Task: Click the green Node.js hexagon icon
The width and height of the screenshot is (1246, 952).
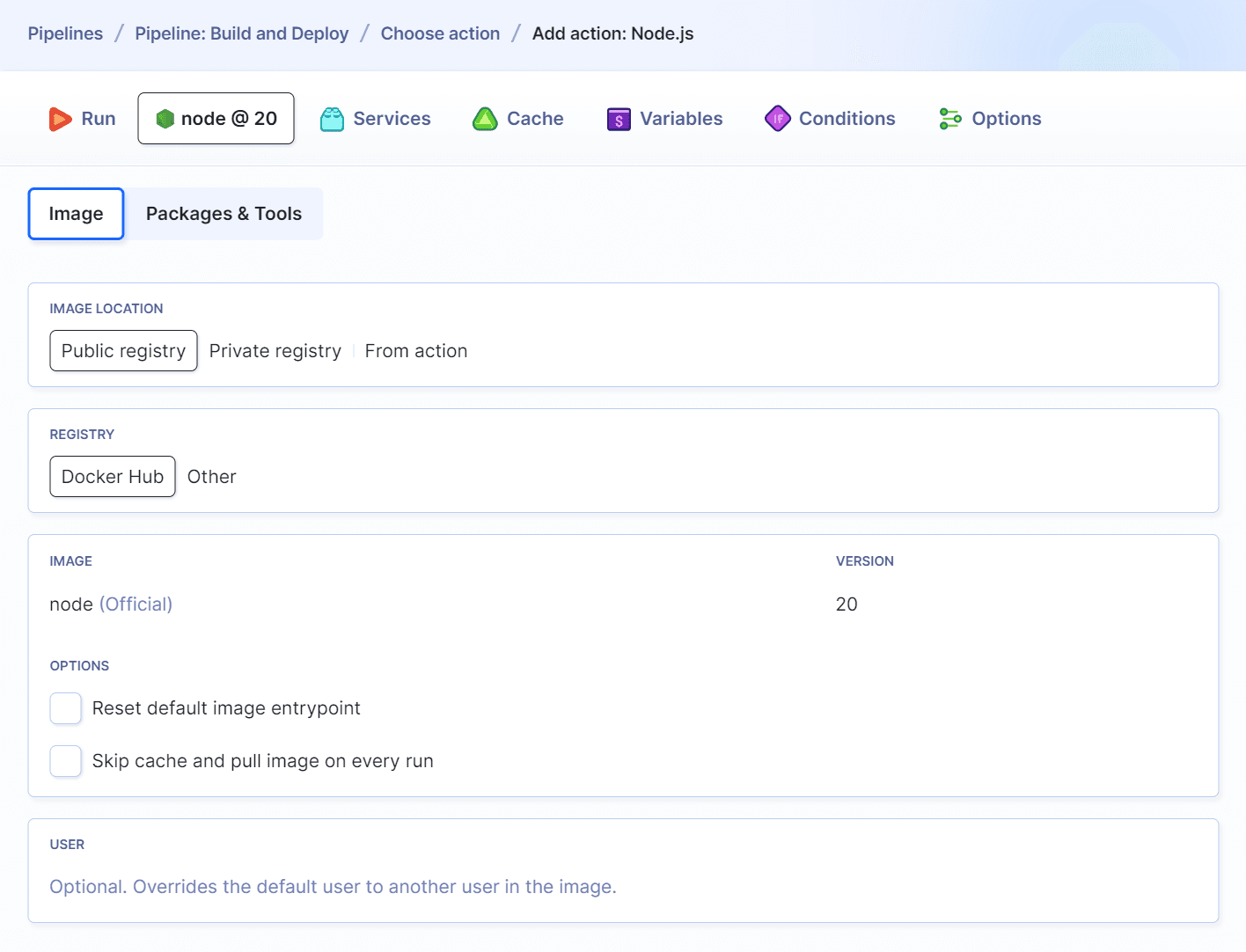Action: (x=165, y=119)
